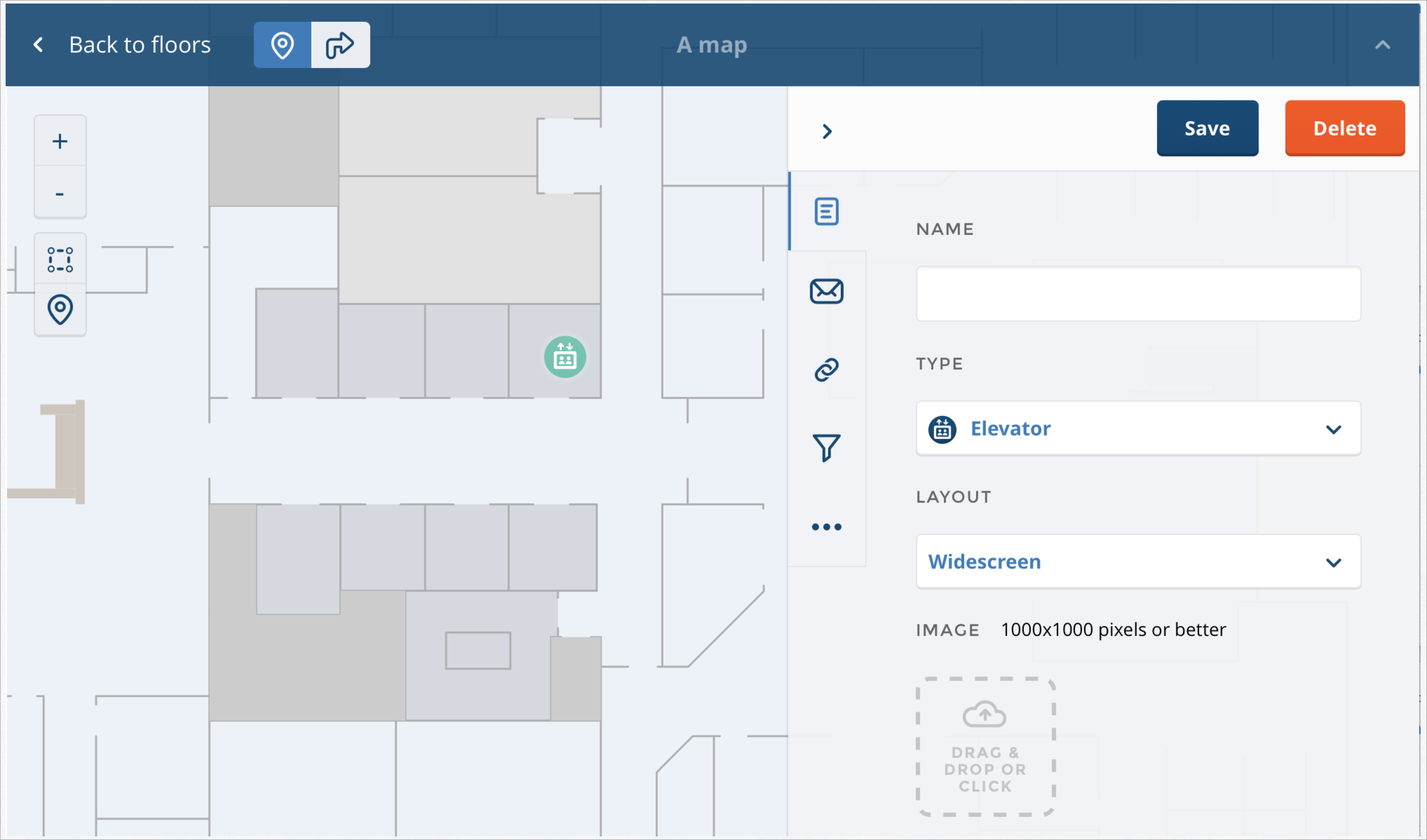This screenshot has width=1427, height=840.
Task: Click the cloud upload icon
Action: pyautogui.click(x=985, y=714)
